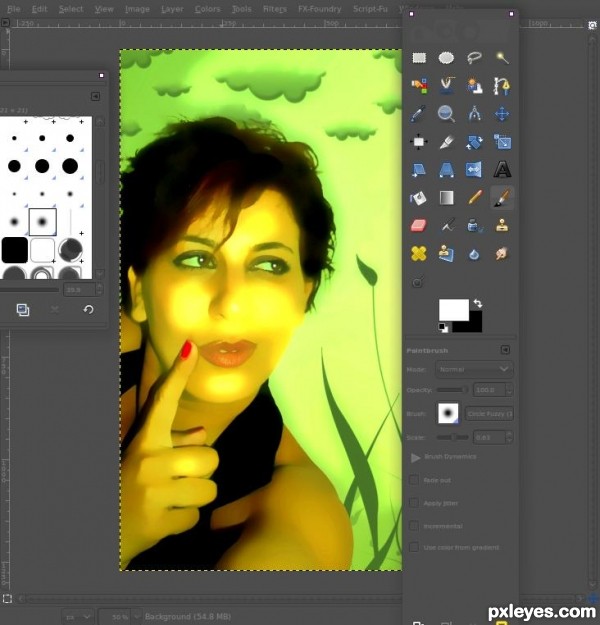Select the Heal tool
This screenshot has width=600, height=625.
[x=419, y=254]
